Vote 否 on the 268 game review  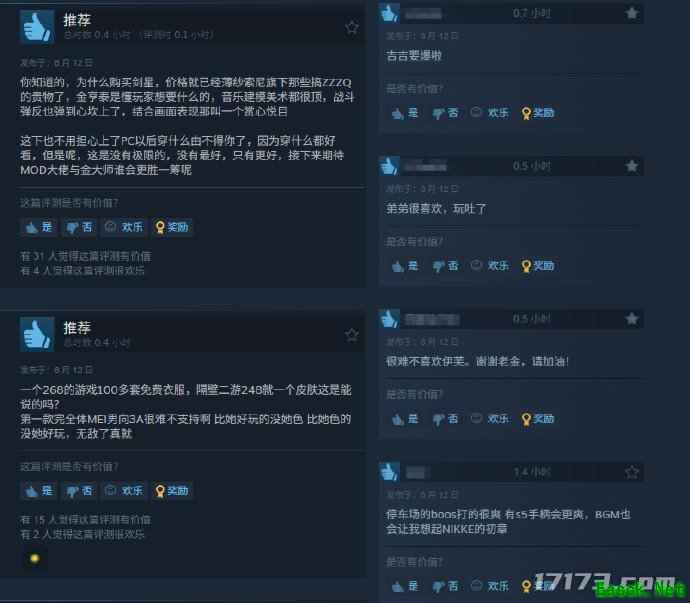pyautogui.click(x=79, y=491)
